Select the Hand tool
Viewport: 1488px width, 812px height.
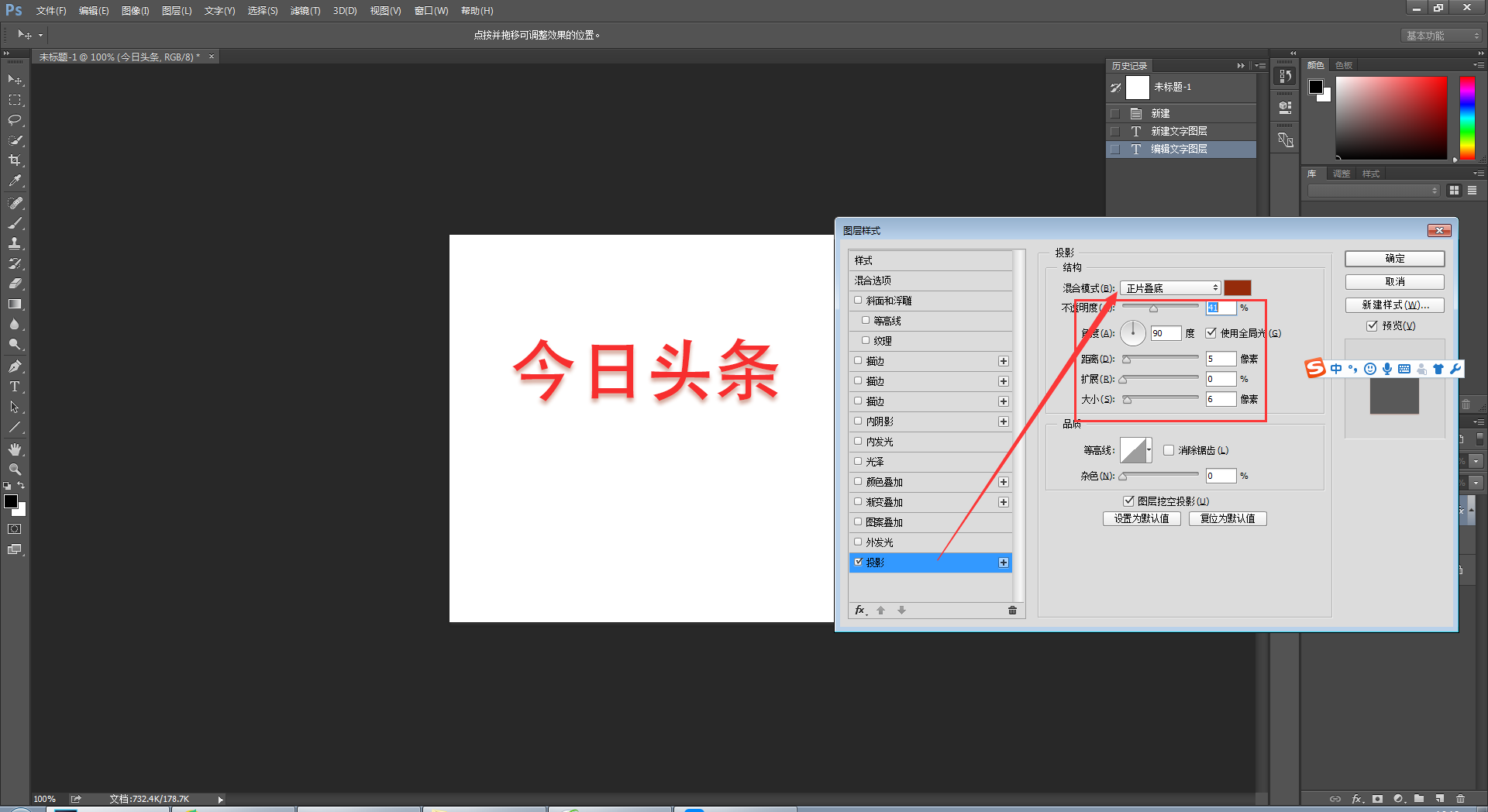click(15, 449)
